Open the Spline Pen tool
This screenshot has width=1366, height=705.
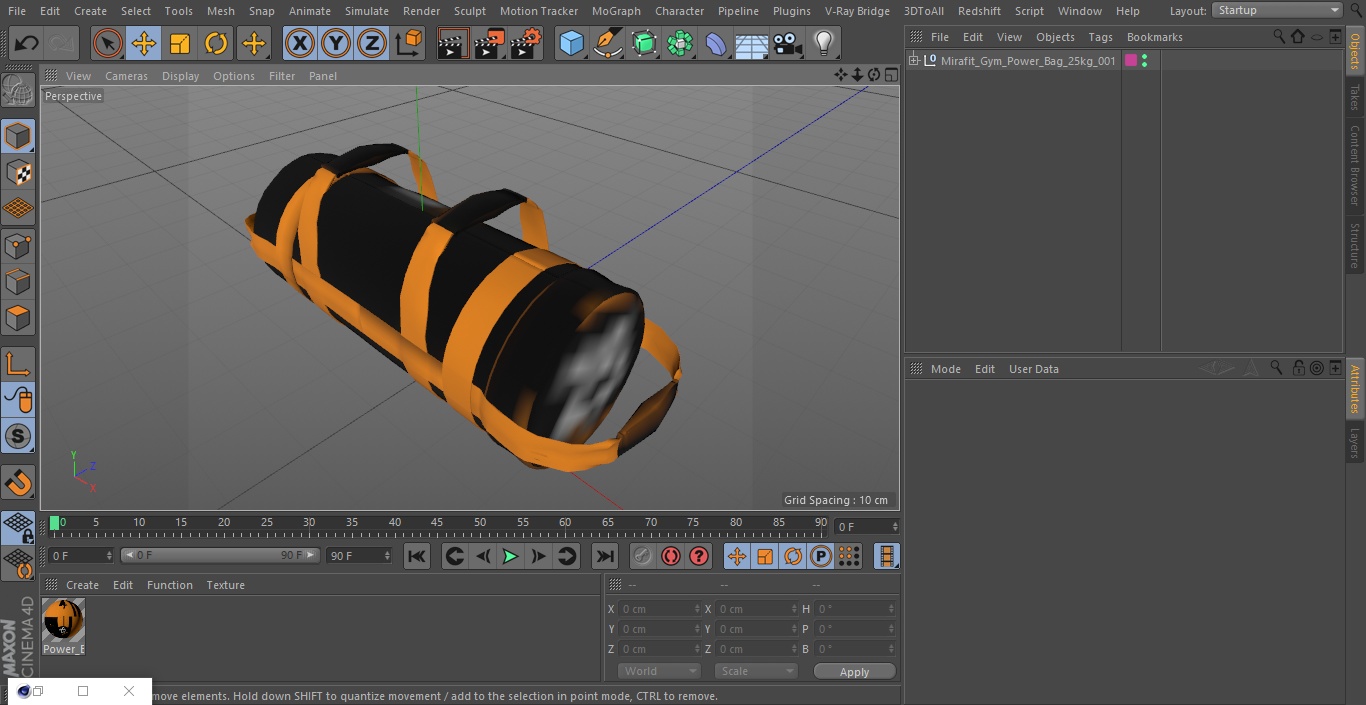click(x=607, y=44)
